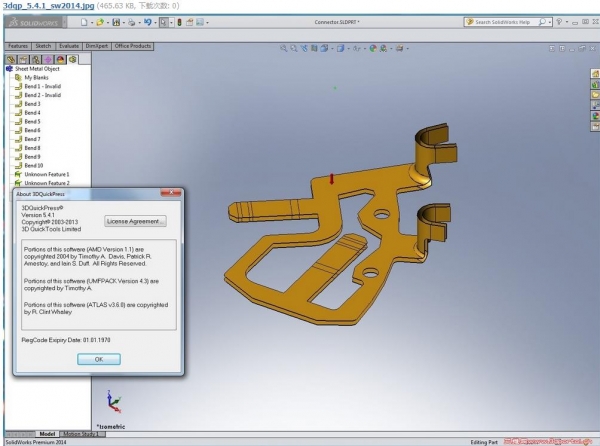This screenshot has width=600, height=446.
Task: Click the Search magnifier icon in help box
Action: click(542, 22)
